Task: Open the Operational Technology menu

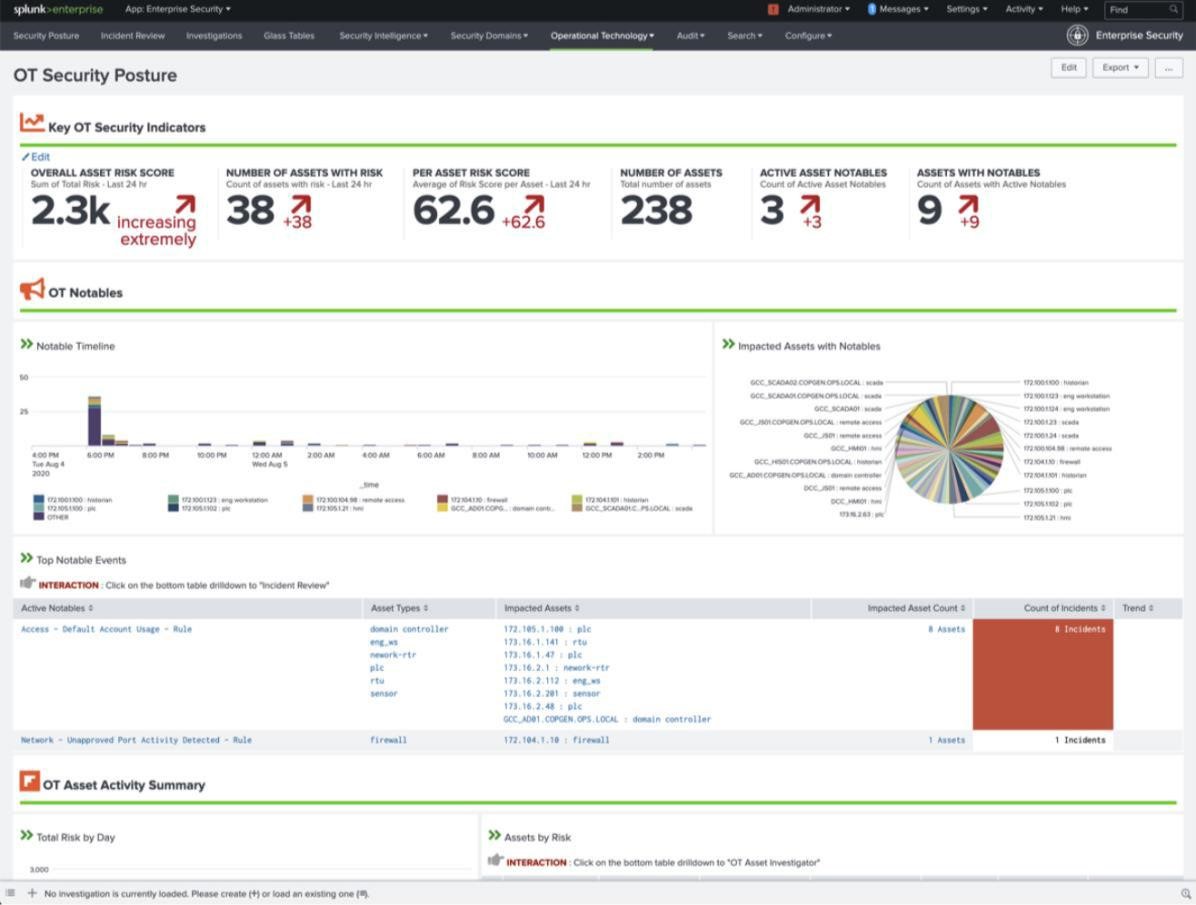Action: [x=600, y=35]
